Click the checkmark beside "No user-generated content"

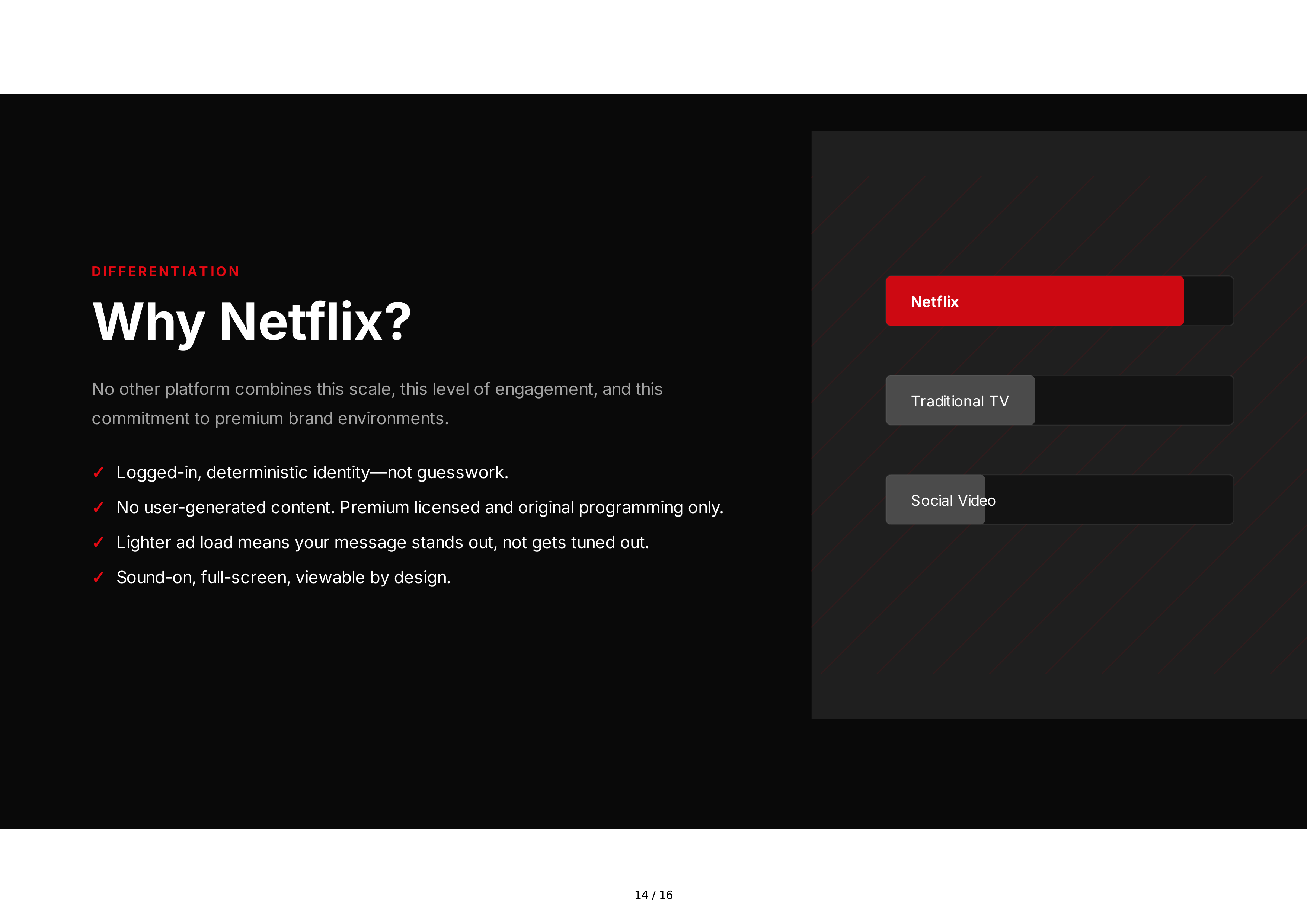(98, 507)
